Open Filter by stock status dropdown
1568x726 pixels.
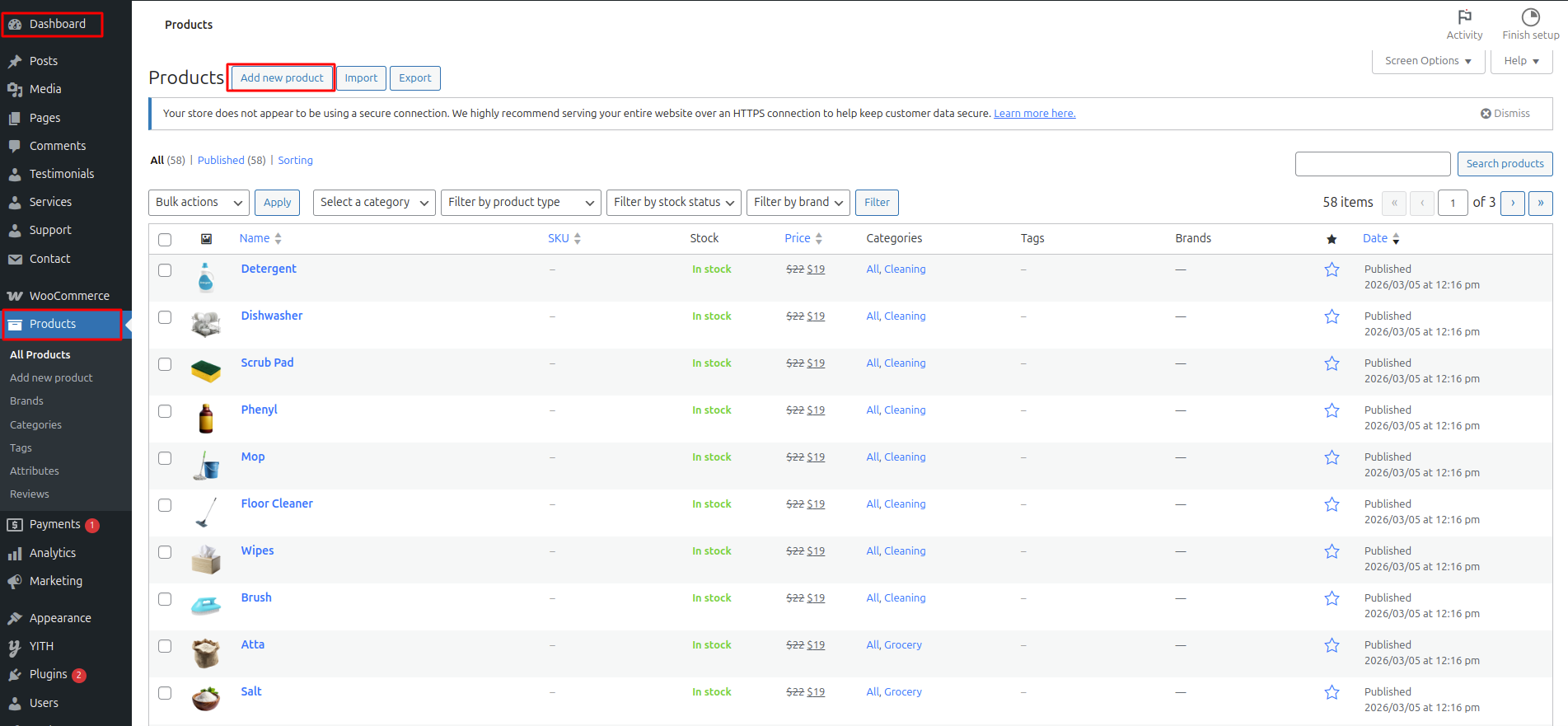point(673,203)
